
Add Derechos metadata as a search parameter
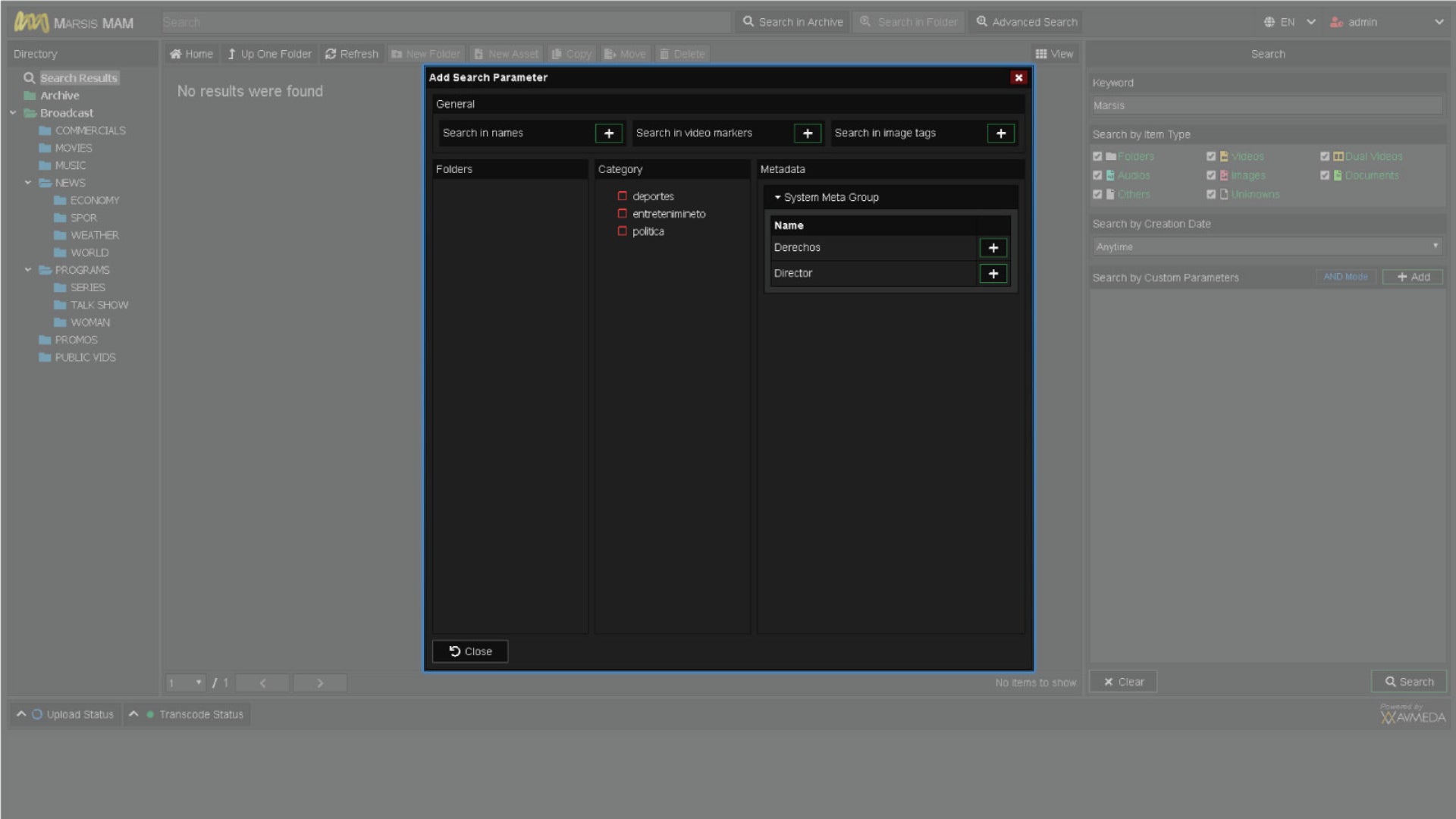pyautogui.click(x=993, y=248)
